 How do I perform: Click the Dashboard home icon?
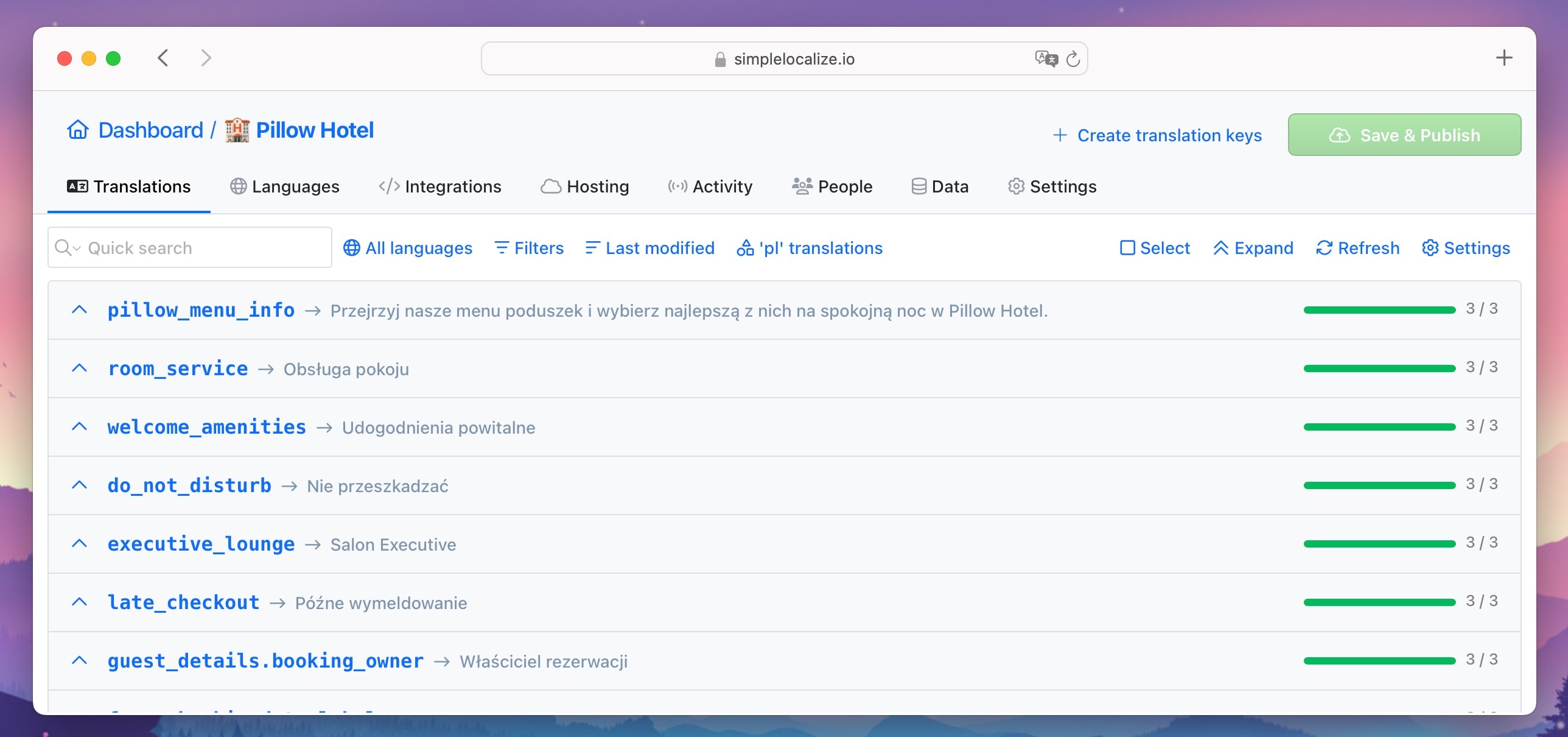tap(78, 130)
